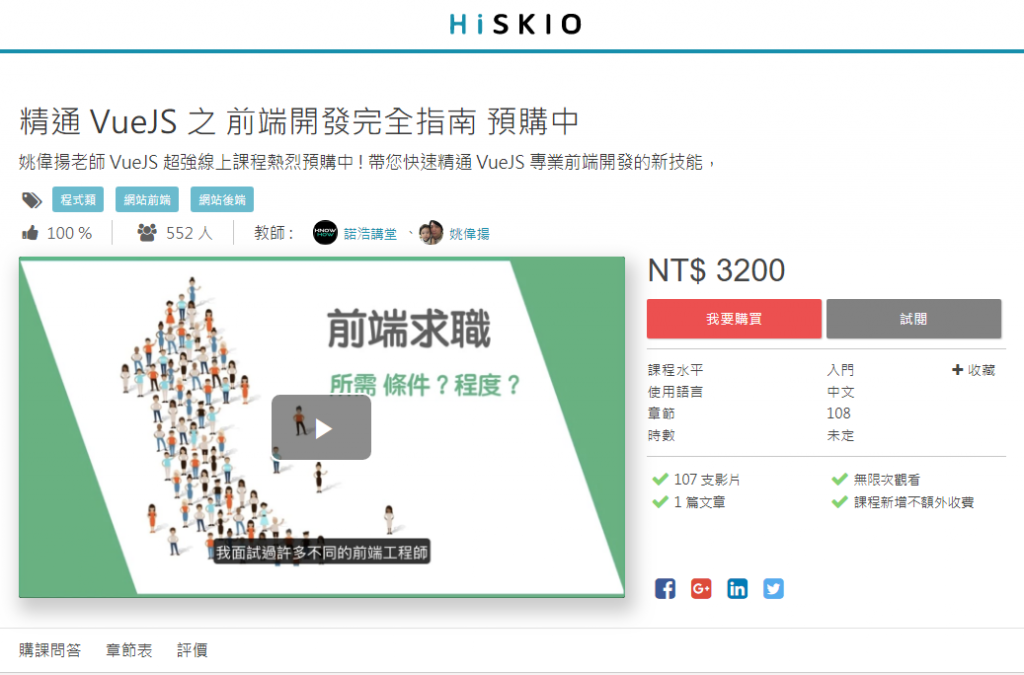Viewport: 1024px width, 675px height.
Task: Open the 諾浩講堂 teacher link
Action: coord(370,234)
